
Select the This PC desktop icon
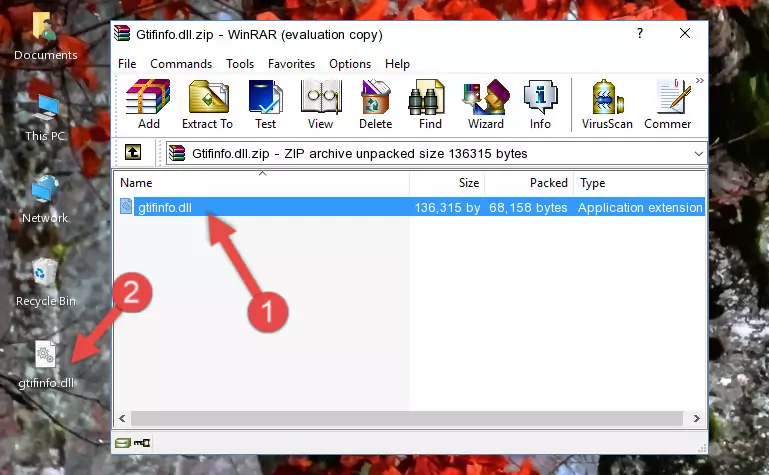coord(45,118)
